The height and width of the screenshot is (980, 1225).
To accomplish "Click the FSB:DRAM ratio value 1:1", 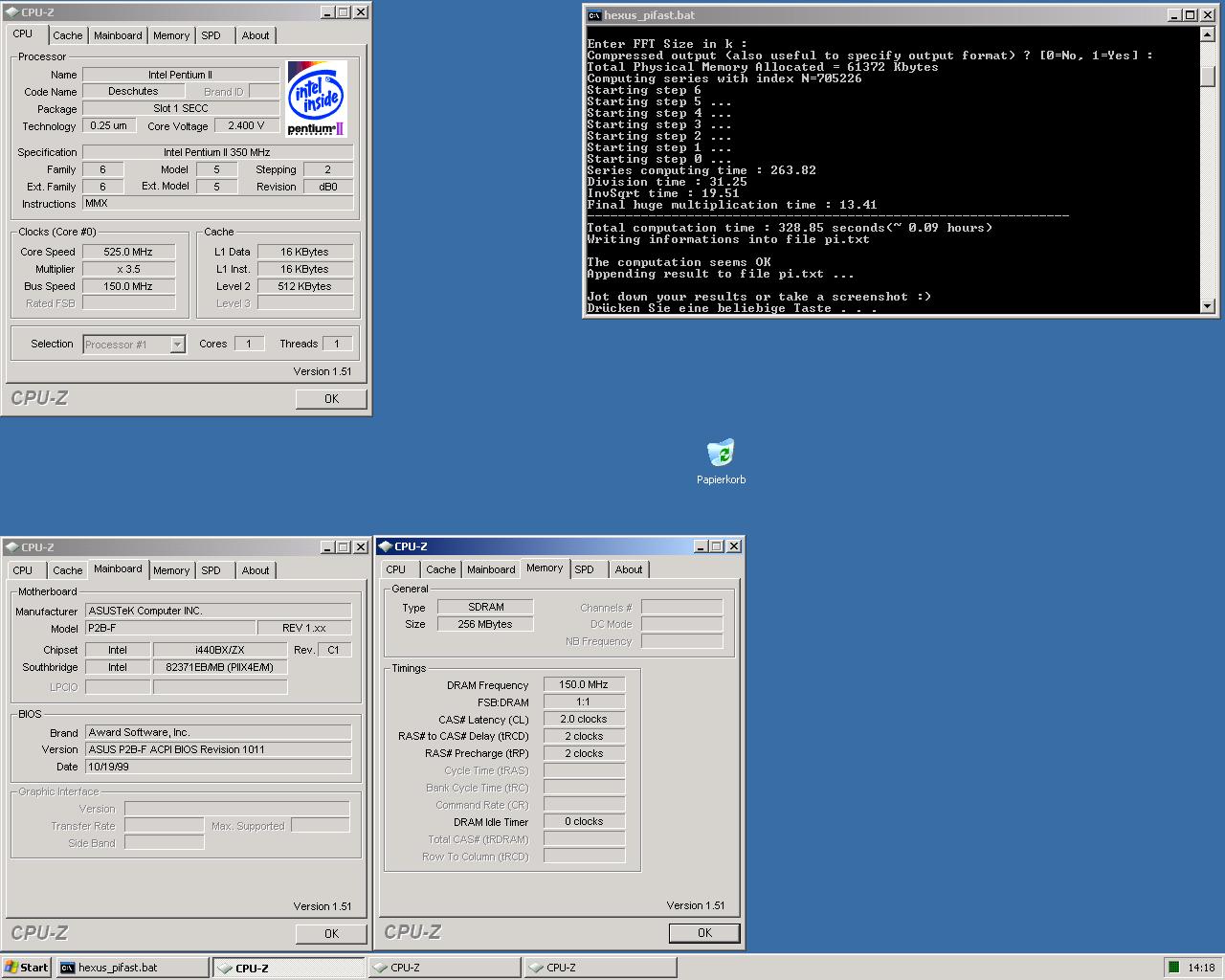I will 584,702.
